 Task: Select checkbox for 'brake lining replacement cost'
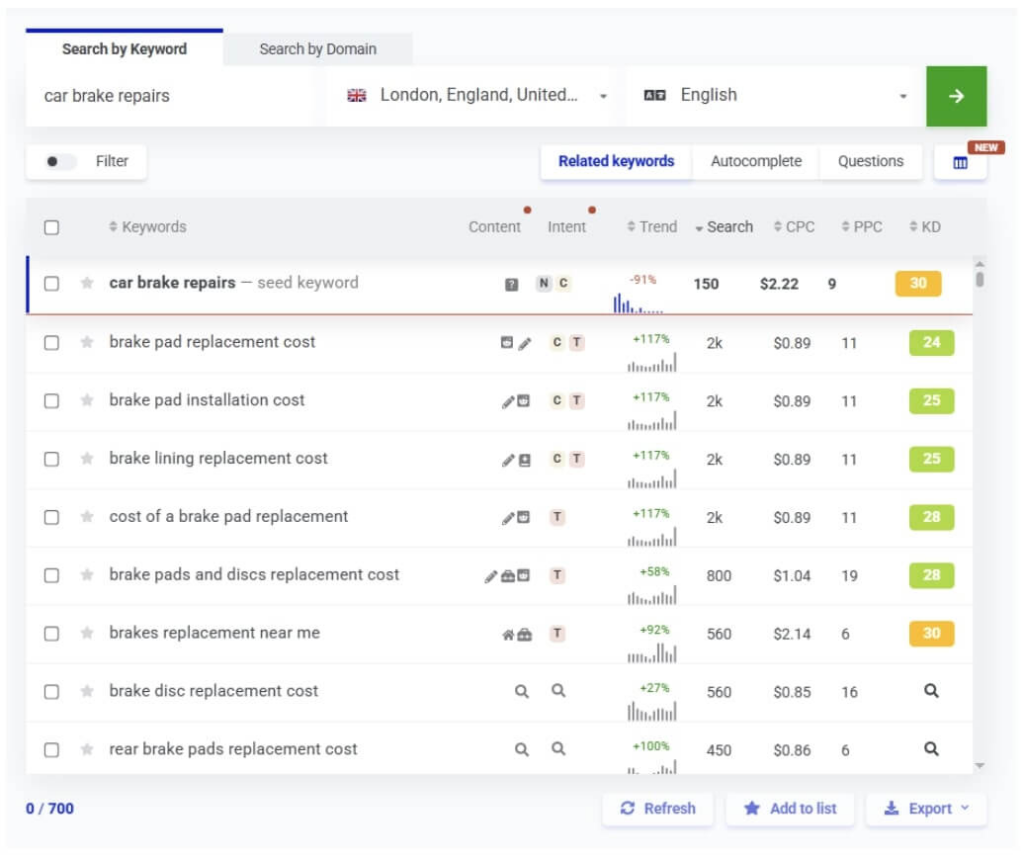51,459
